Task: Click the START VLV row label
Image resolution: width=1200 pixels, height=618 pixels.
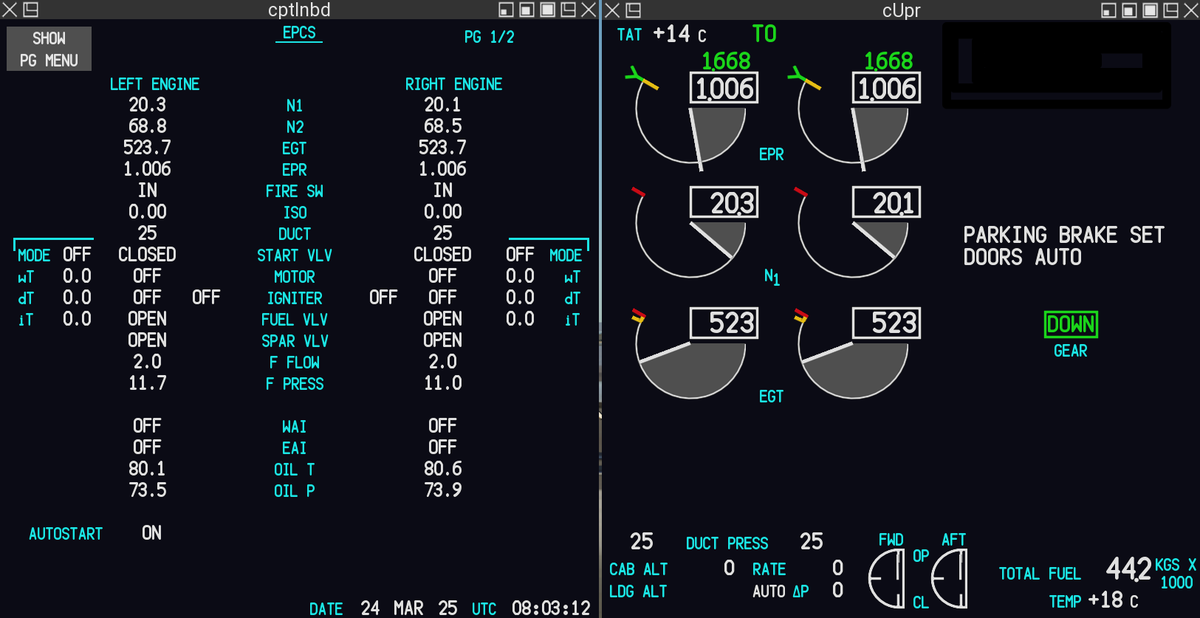Action: click(x=294, y=255)
